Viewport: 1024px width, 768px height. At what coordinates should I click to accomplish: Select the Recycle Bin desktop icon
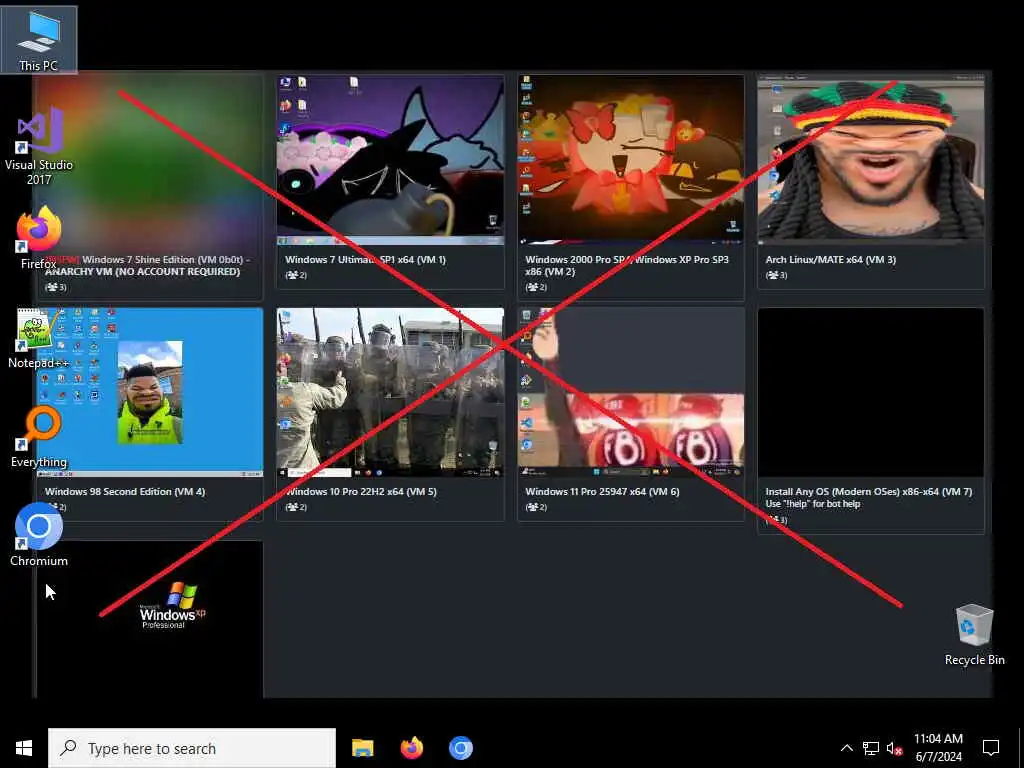click(974, 635)
